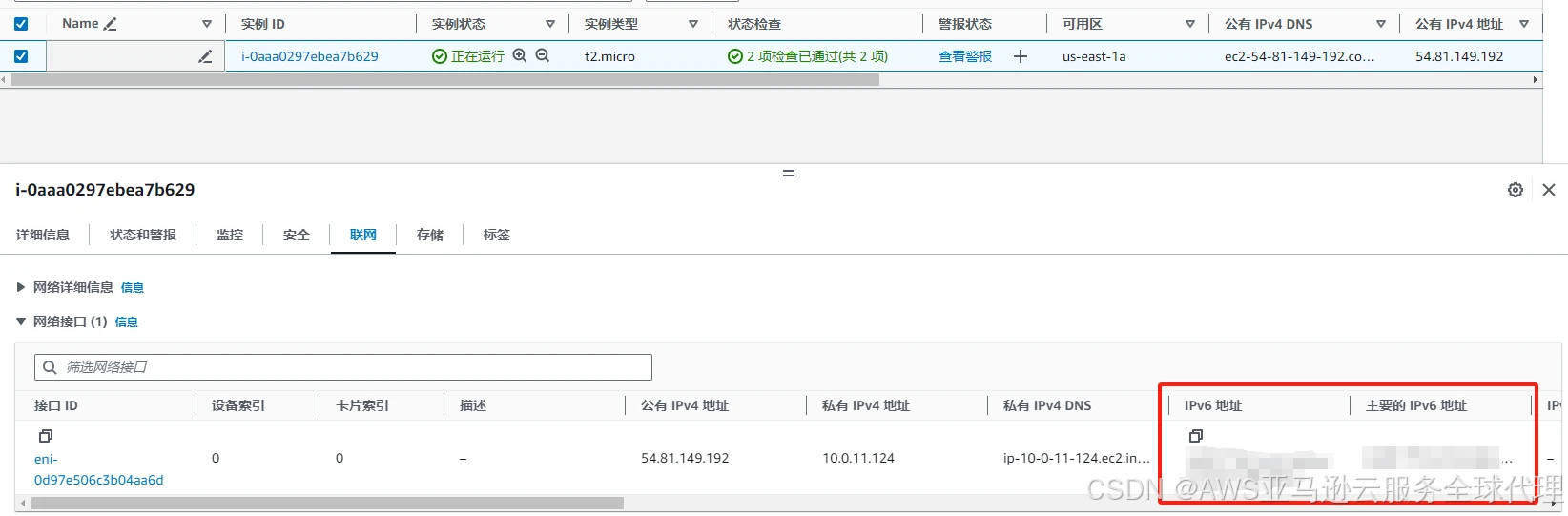
Task: Open the 公有 IPv4 地址 column sort arrow
Action: (1524, 24)
